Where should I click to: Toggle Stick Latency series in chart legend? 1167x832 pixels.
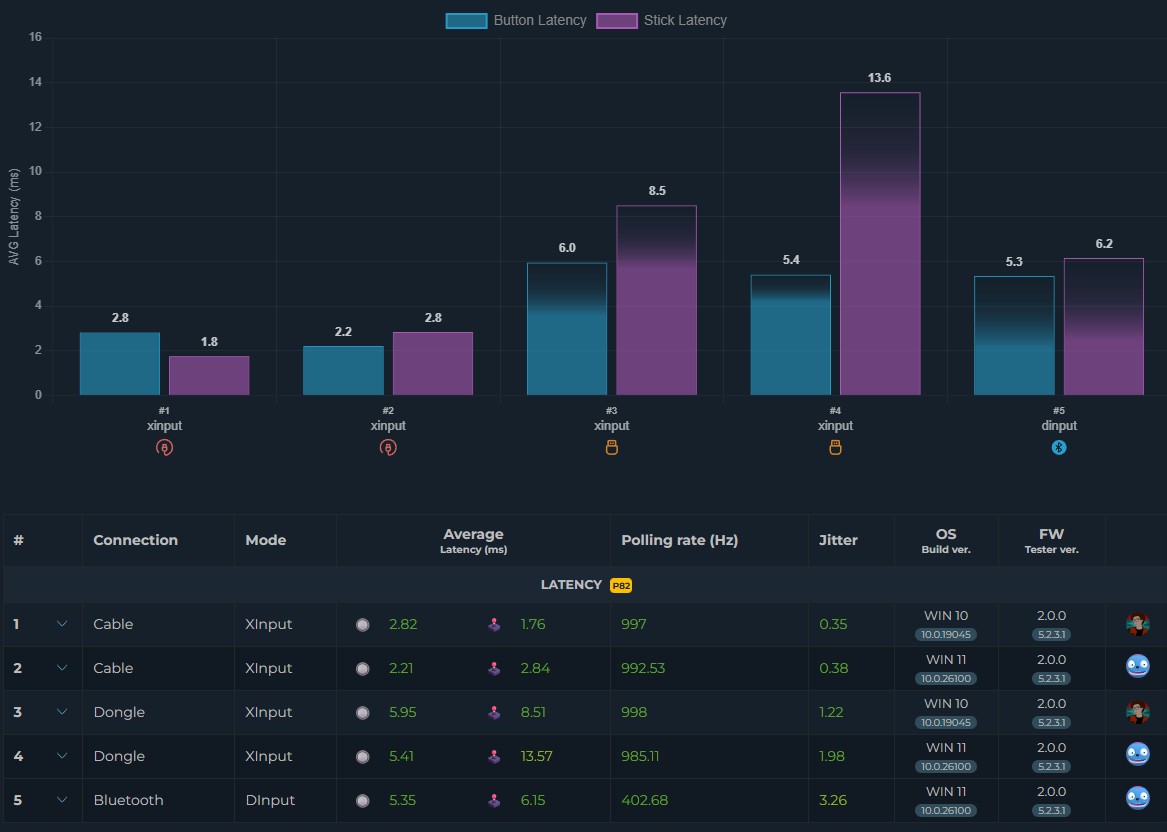662,20
